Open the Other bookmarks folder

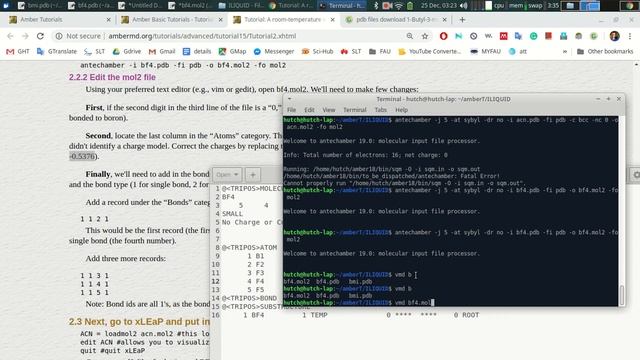point(605,51)
